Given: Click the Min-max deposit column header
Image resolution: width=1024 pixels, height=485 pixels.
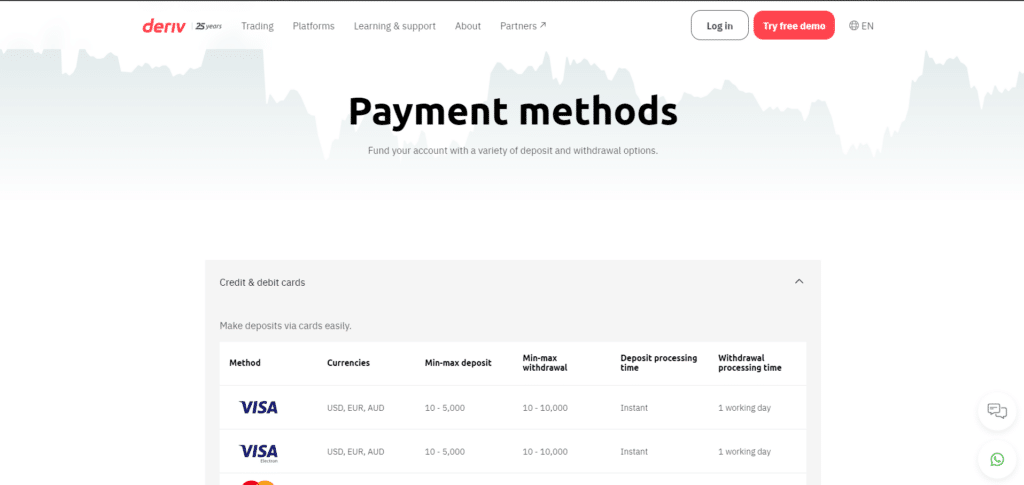Looking at the screenshot, I should coord(458,363).
